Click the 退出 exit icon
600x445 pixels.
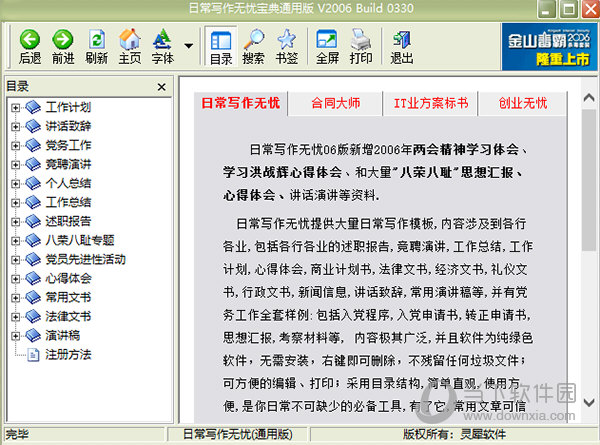[402, 40]
